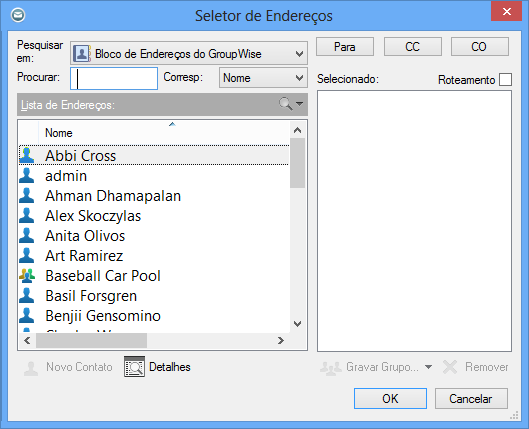This screenshot has height=429, width=529.
Task: Click the Procurar search input field
Action: point(114,78)
